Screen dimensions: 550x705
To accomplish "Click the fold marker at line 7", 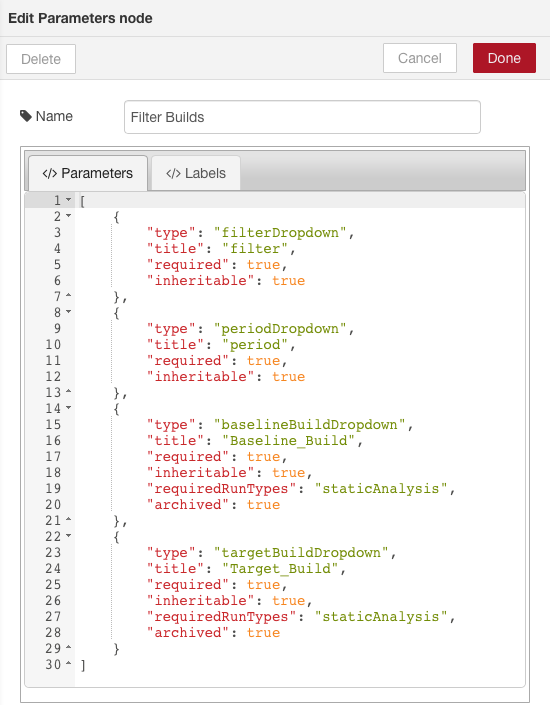I will click(68, 295).
